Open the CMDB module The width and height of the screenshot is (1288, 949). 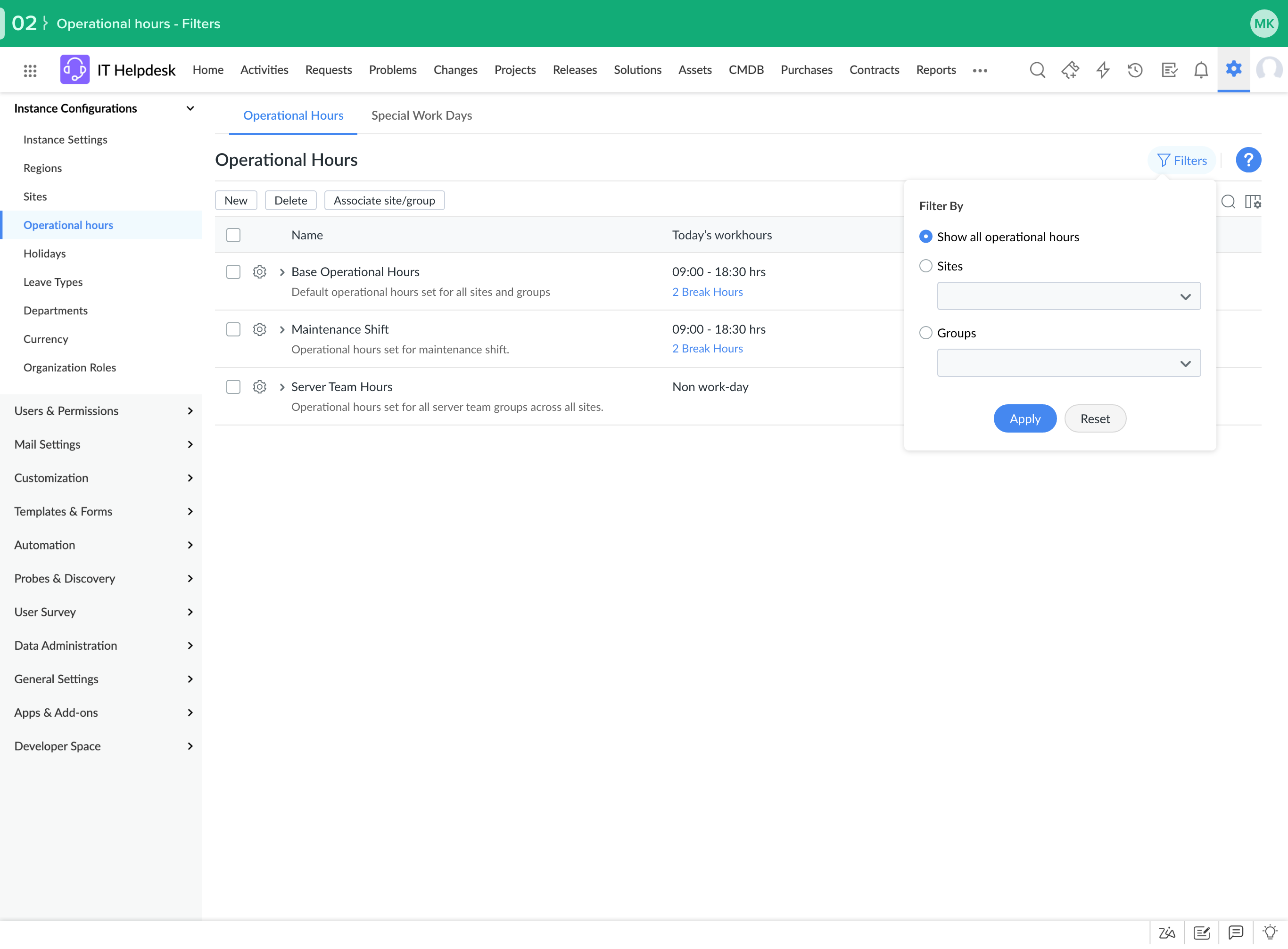click(x=745, y=70)
